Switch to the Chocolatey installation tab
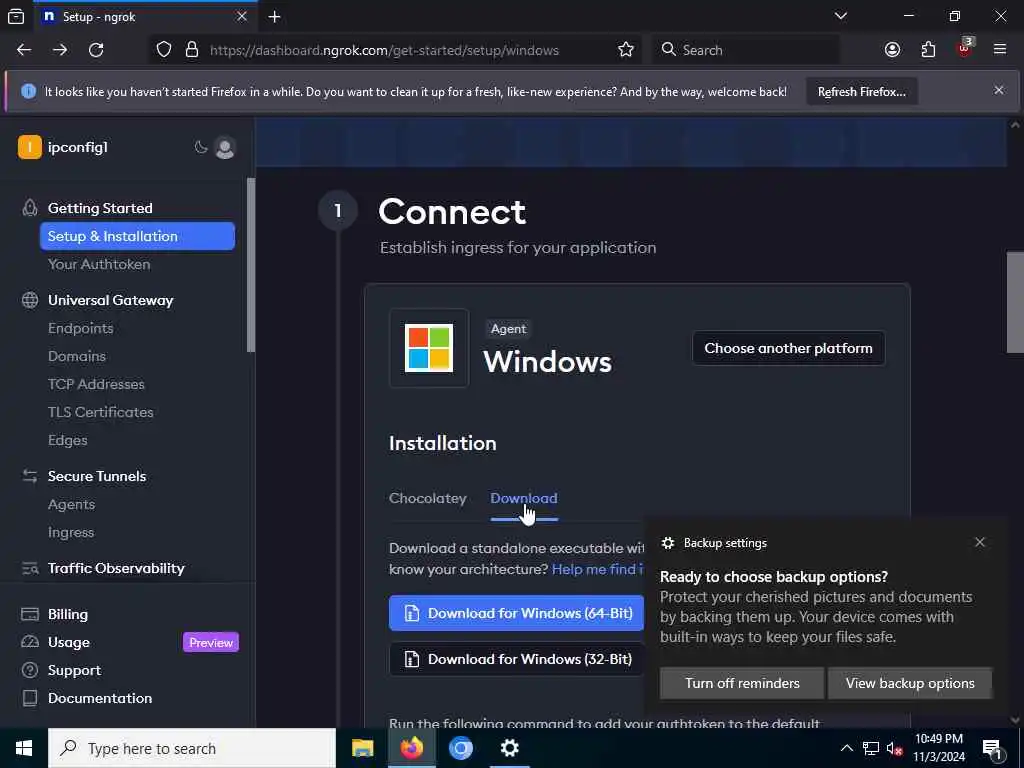Screen dimensions: 1024x768 [428, 498]
